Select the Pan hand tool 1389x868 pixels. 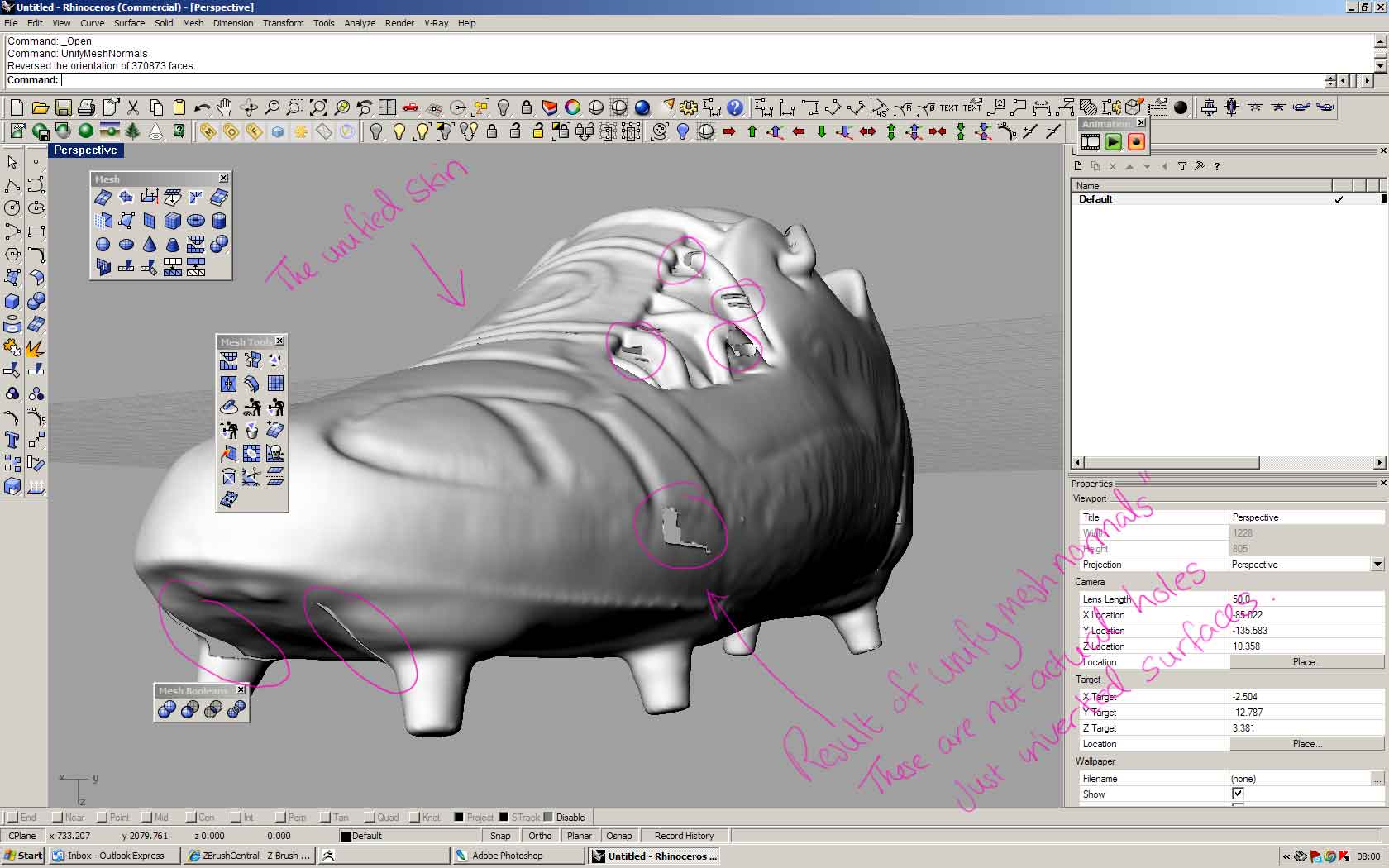click(x=225, y=107)
